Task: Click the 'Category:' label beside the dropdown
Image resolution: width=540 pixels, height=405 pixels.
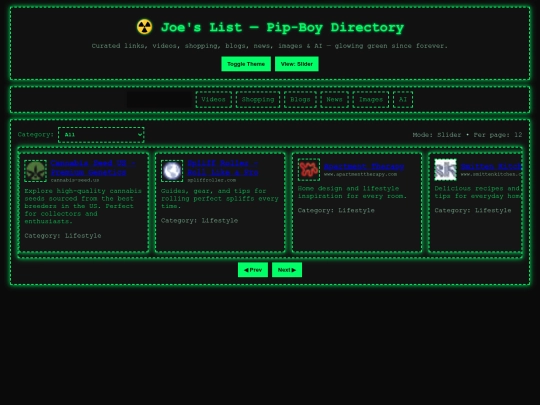Action: click(x=36, y=134)
